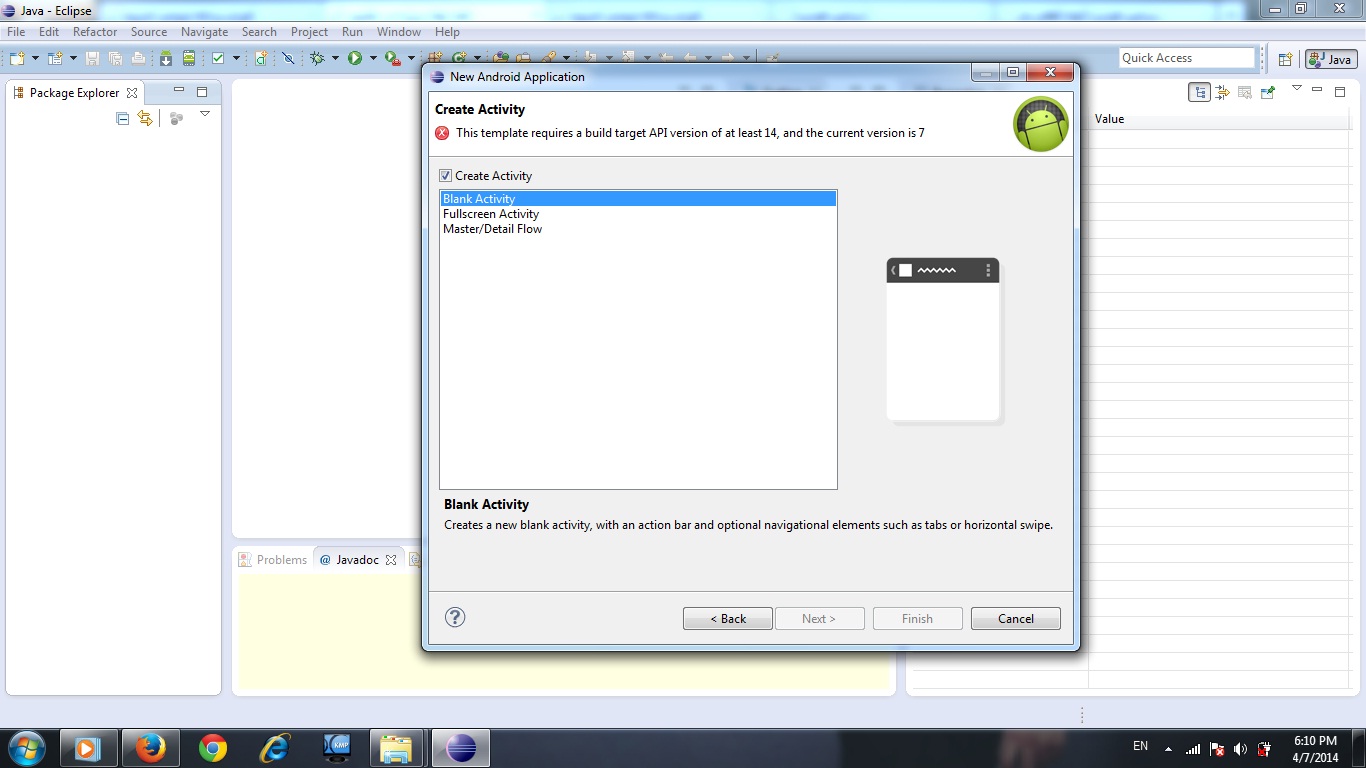1366x768 pixels.
Task: Open Internet Explorer from the taskbar
Action: coord(274,748)
